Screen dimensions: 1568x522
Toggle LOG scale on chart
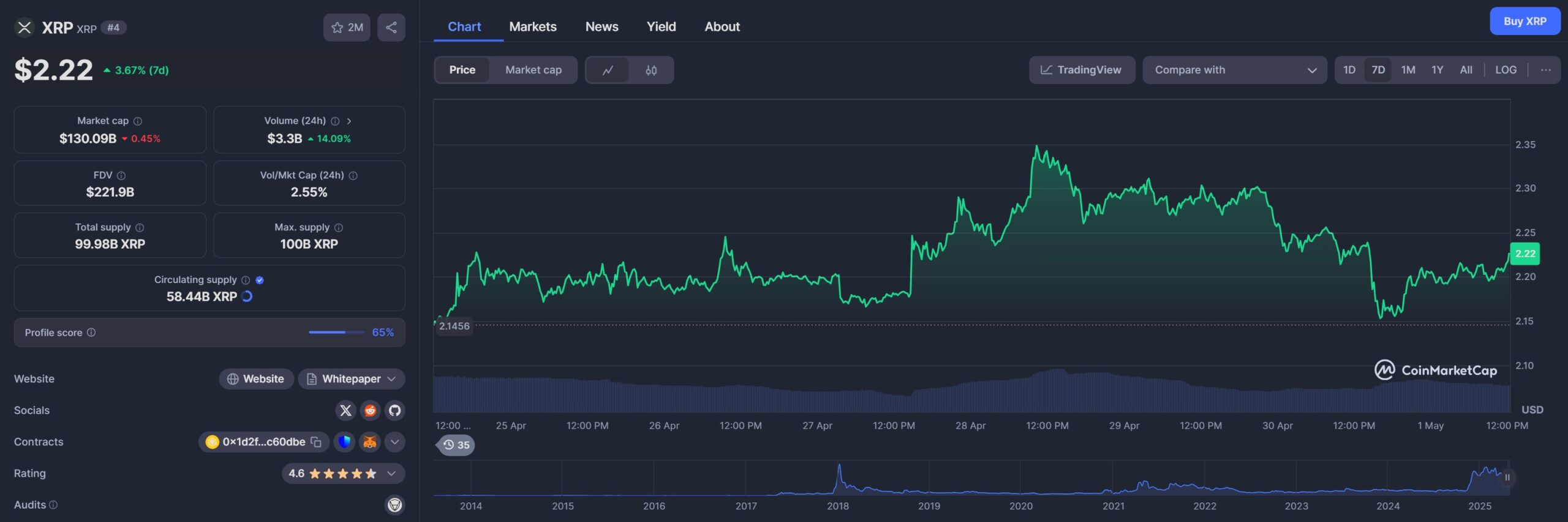pyautogui.click(x=1506, y=70)
